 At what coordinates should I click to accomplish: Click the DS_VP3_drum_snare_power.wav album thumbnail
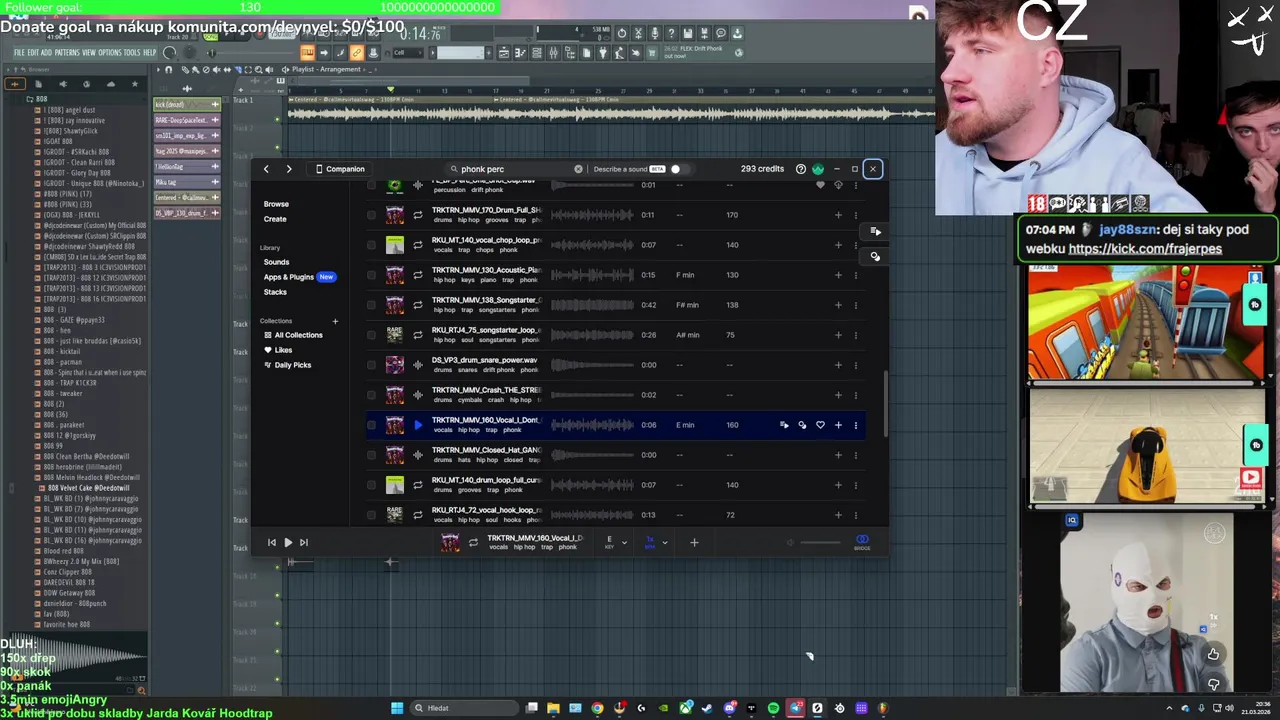pyautogui.click(x=395, y=365)
